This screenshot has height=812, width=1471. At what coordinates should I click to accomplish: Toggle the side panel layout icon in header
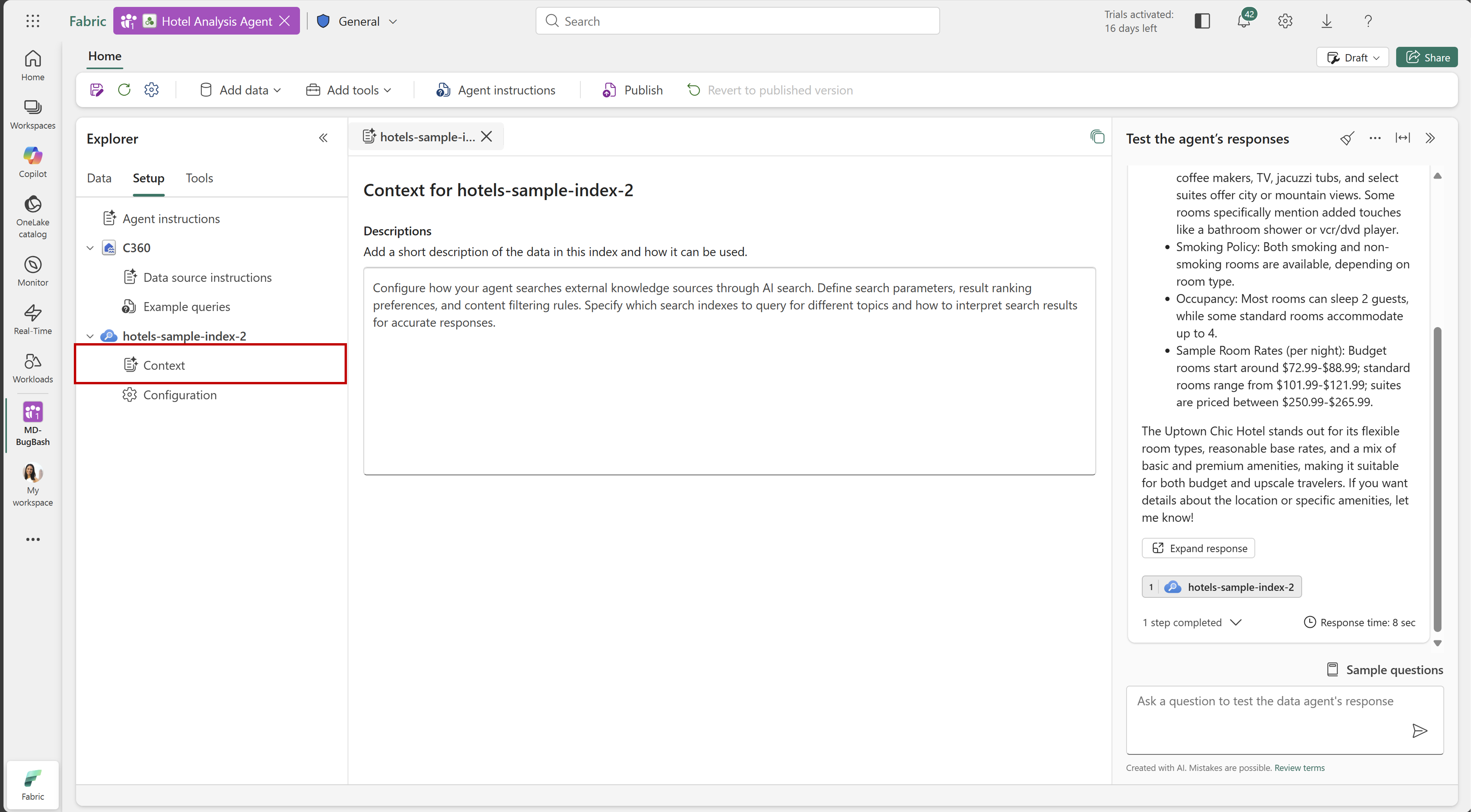click(1202, 21)
